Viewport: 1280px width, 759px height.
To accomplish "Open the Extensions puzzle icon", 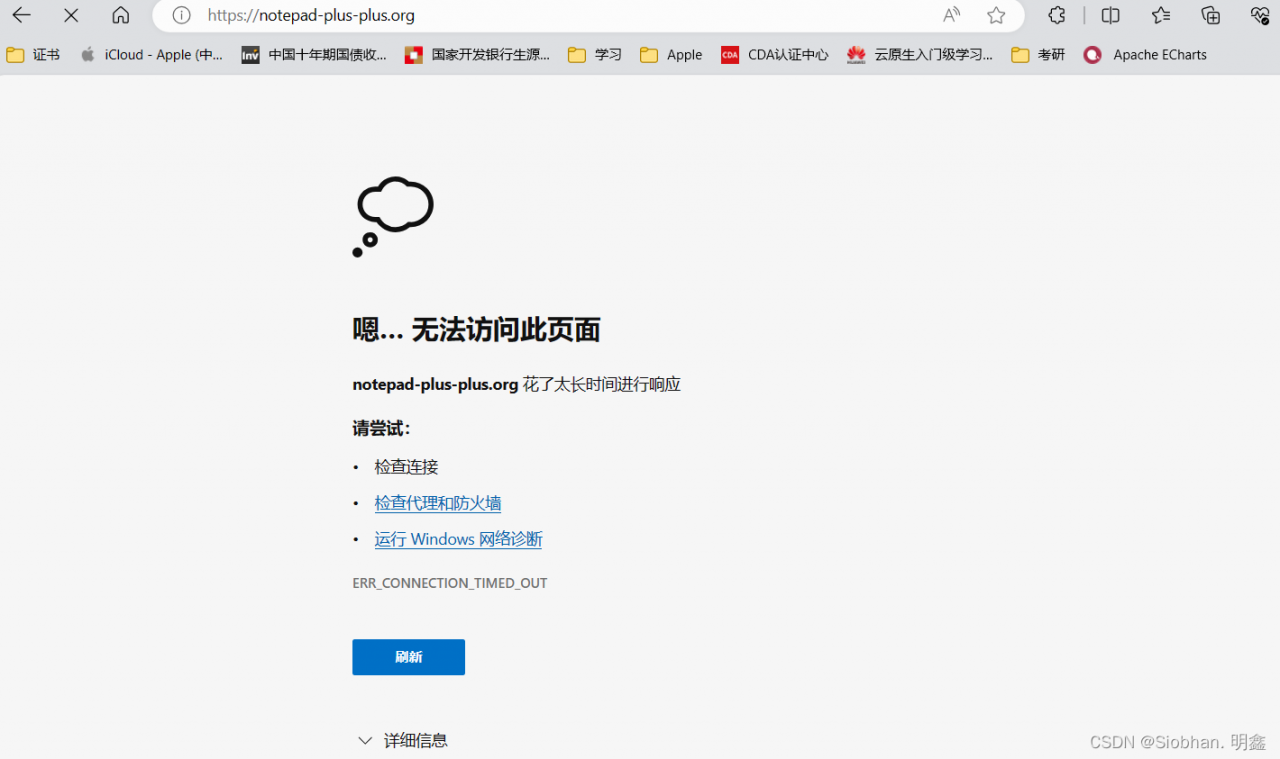I will coord(1057,15).
